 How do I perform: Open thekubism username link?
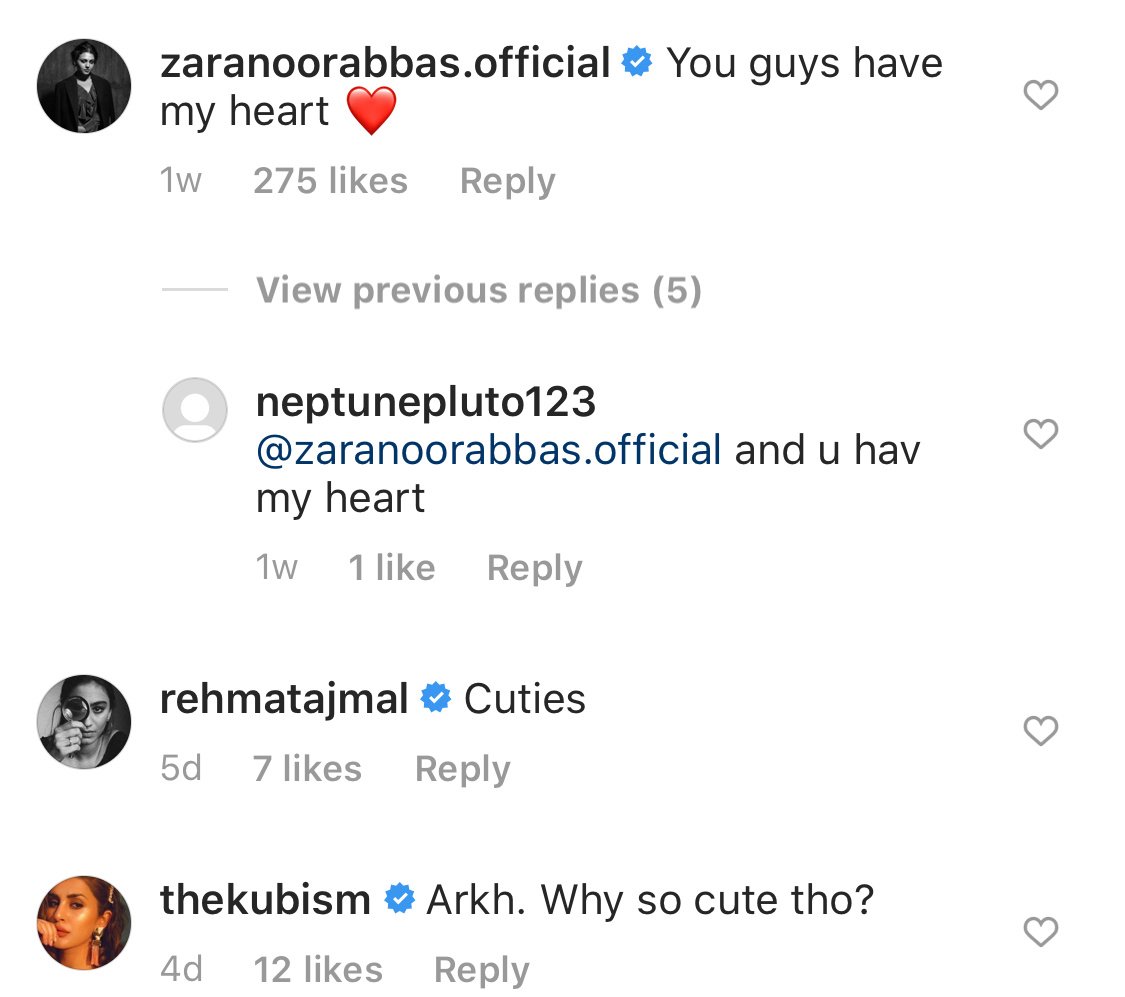click(265, 900)
